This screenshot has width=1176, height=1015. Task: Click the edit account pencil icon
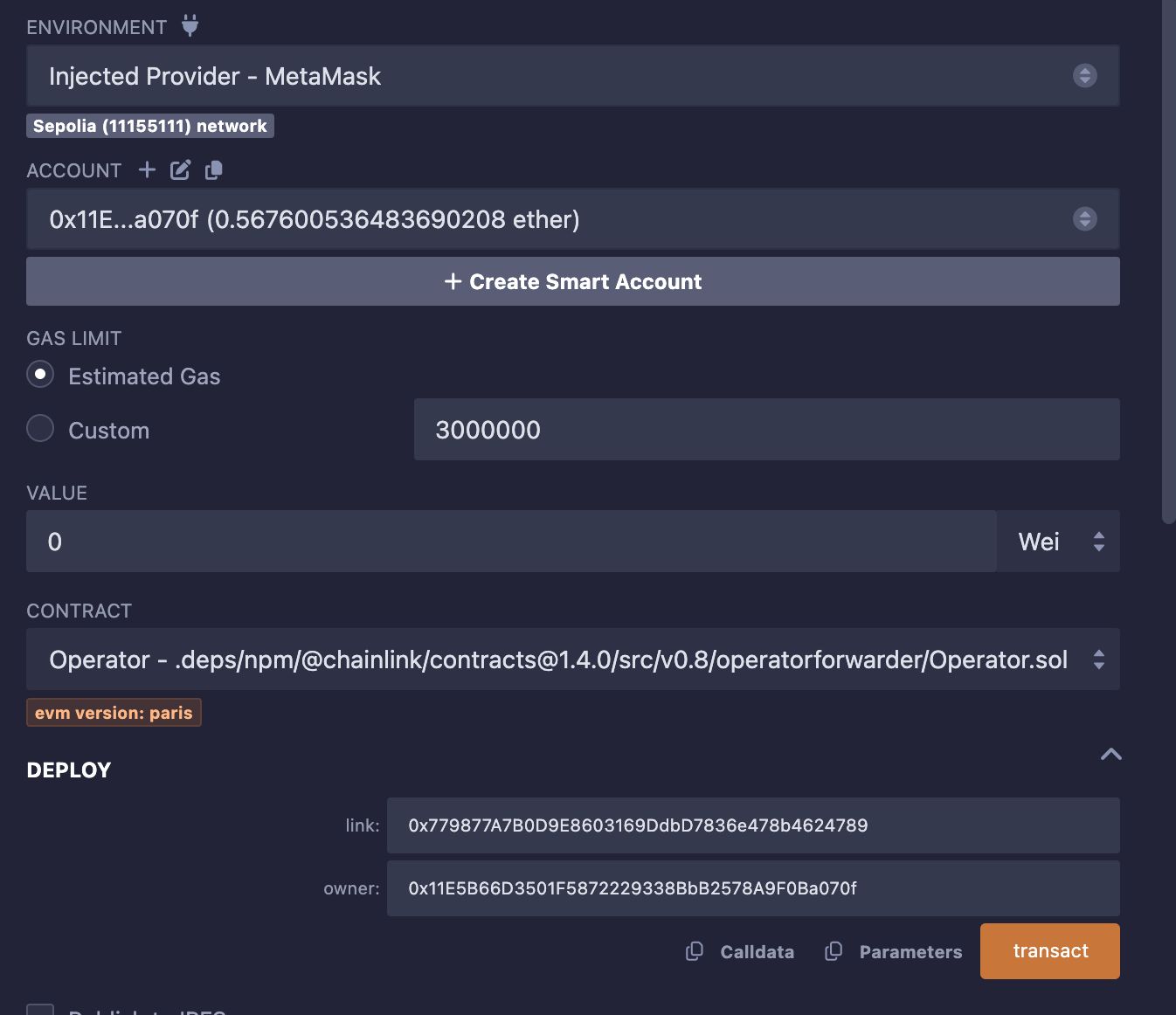coord(180,169)
